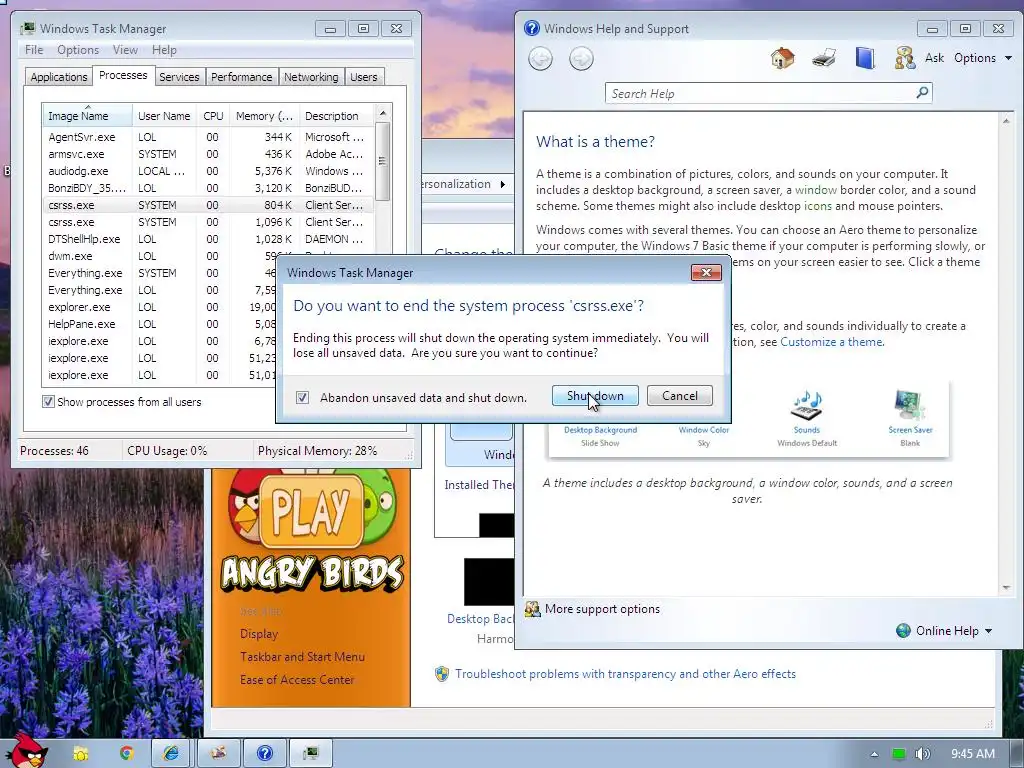
Task: Toggle Abandon unsaved data and shut down checkbox
Action: click(302, 397)
